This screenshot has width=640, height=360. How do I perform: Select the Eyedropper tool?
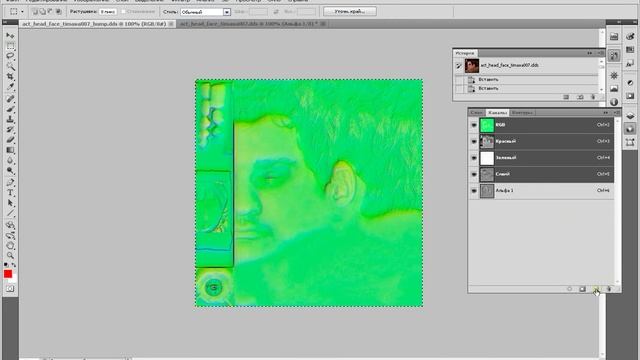pyautogui.click(x=10, y=87)
